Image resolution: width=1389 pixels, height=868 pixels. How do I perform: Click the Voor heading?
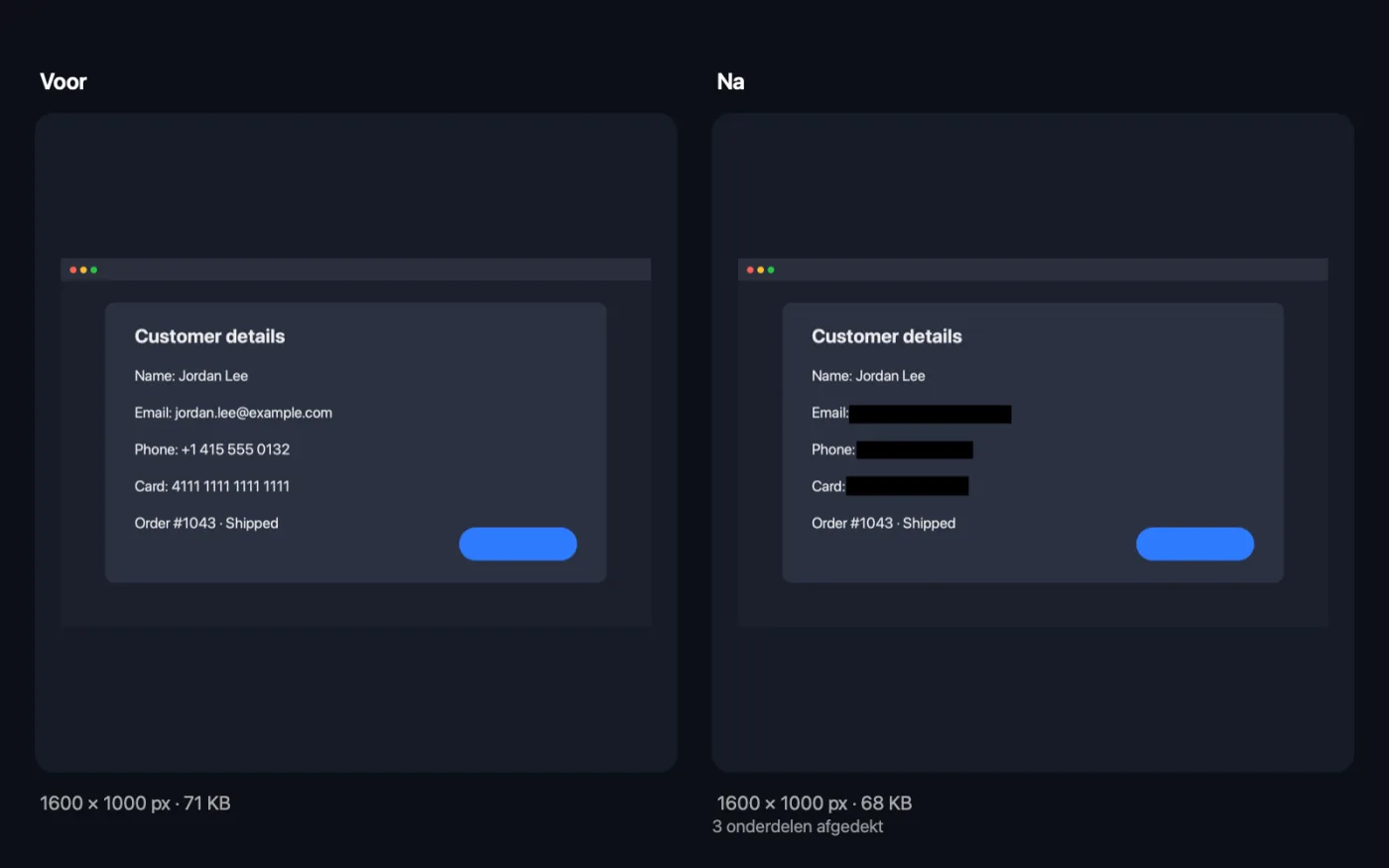pos(63,81)
